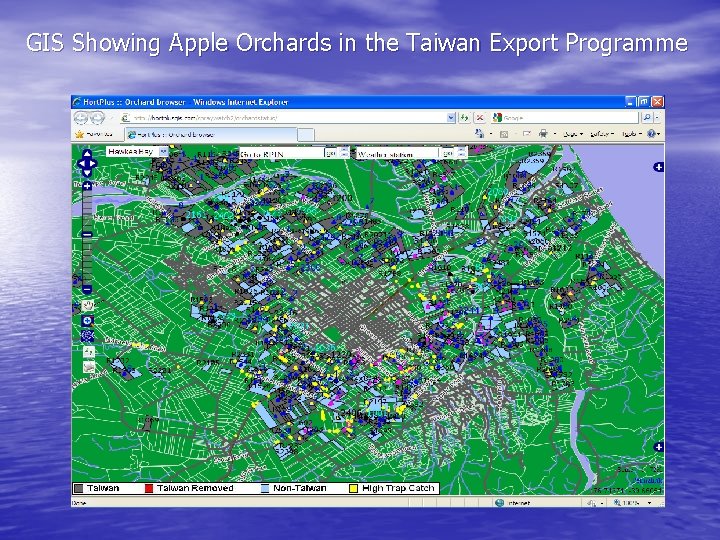Click the go button next to 'Go to RPIN'
The width and height of the screenshot is (720, 540).
point(331,153)
